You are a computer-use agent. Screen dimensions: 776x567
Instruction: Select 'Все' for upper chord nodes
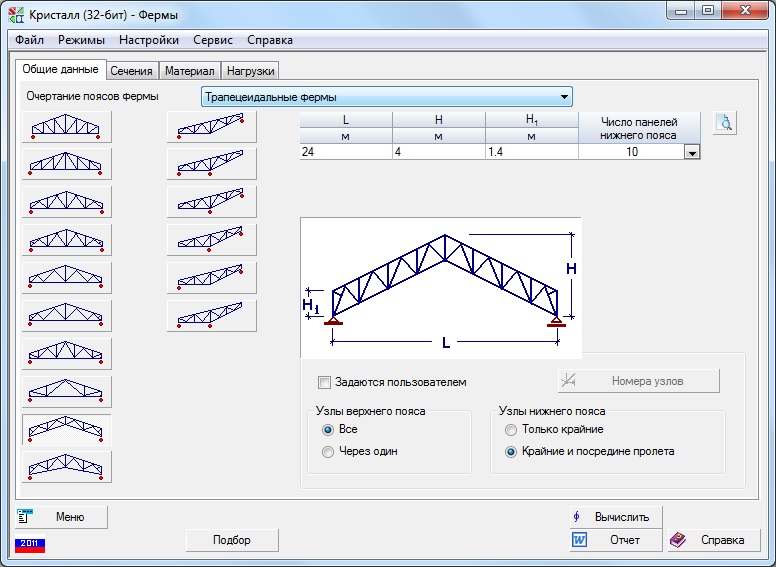click(328, 429)
